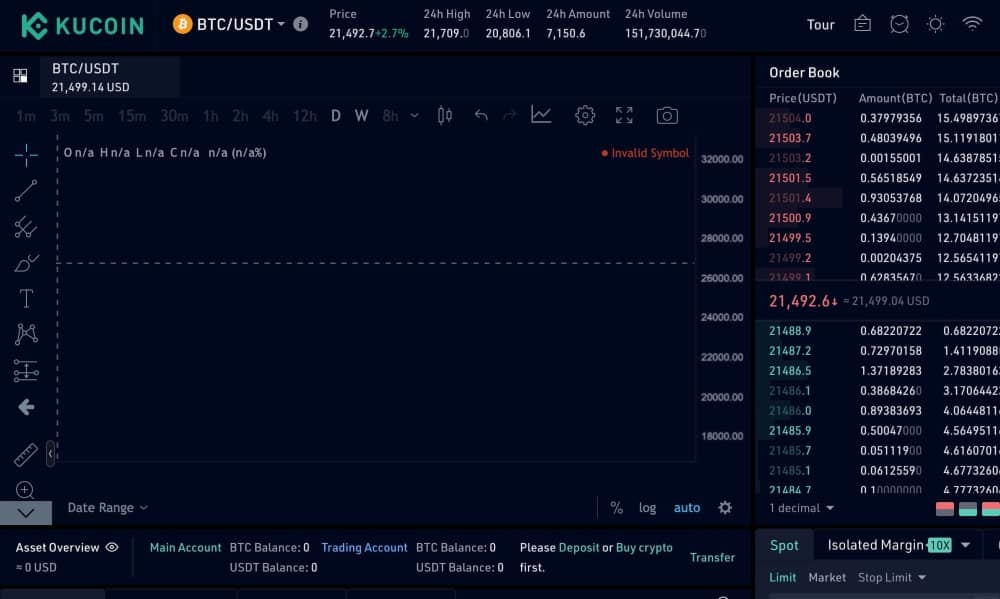Switch to the Spot tab

tap(784, 545)
